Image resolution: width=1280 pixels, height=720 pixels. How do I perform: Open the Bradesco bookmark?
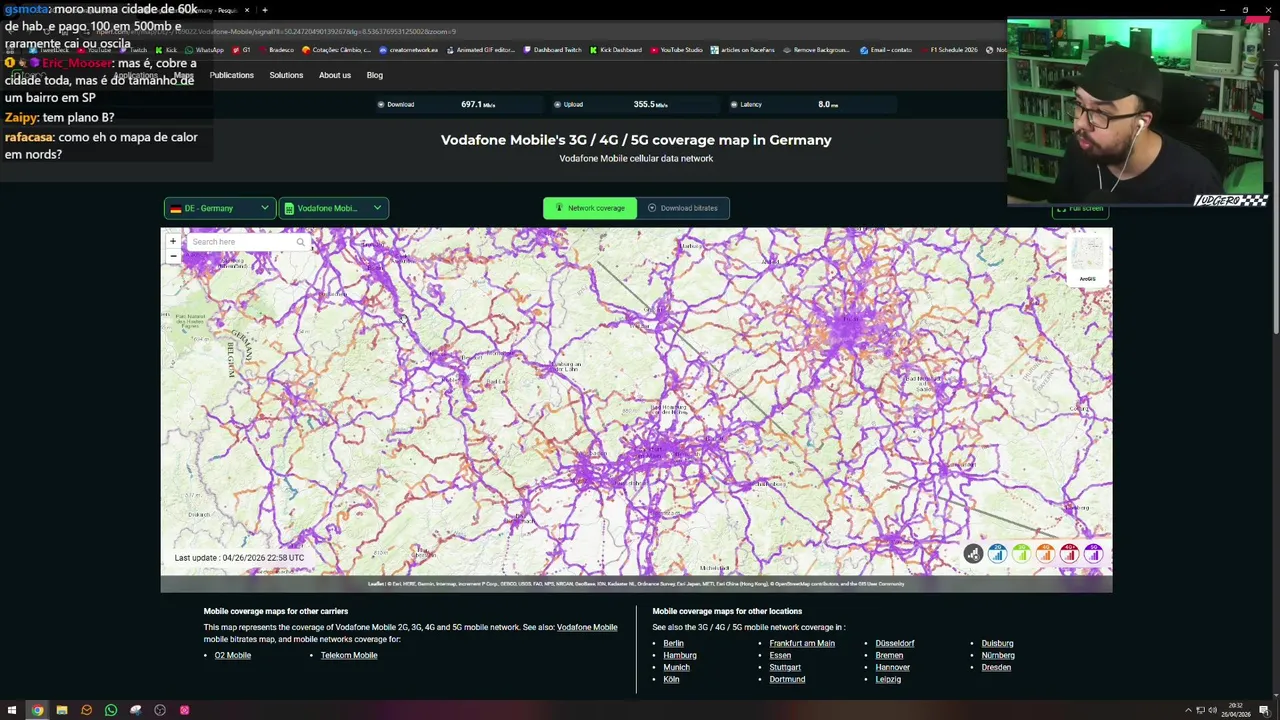pos(277,50)
